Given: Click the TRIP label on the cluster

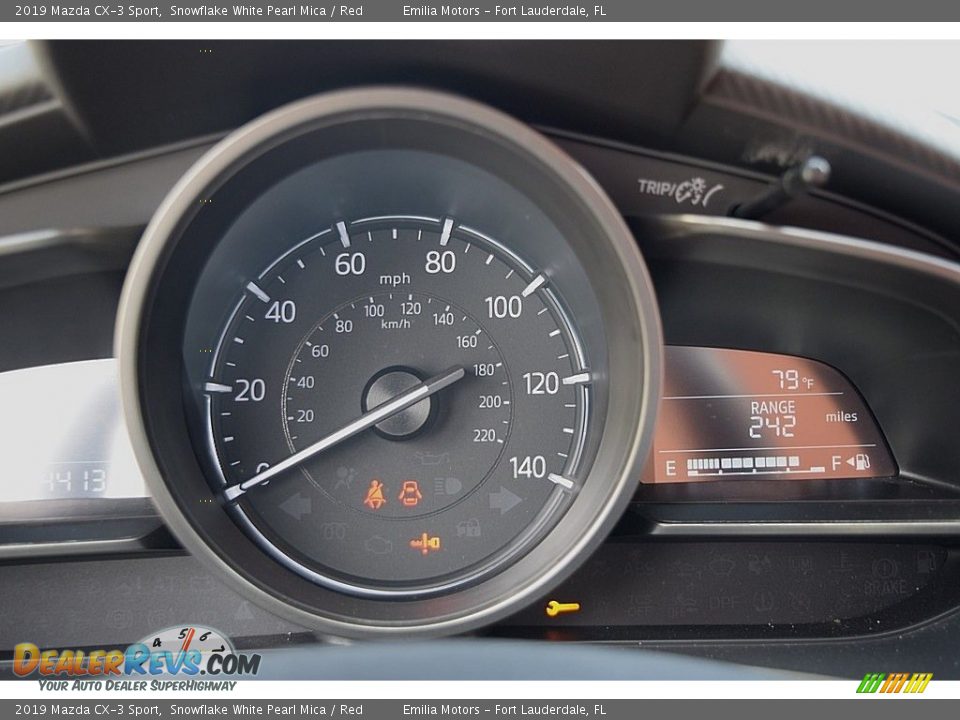Looking at the screenshot, I should point(654,187).
